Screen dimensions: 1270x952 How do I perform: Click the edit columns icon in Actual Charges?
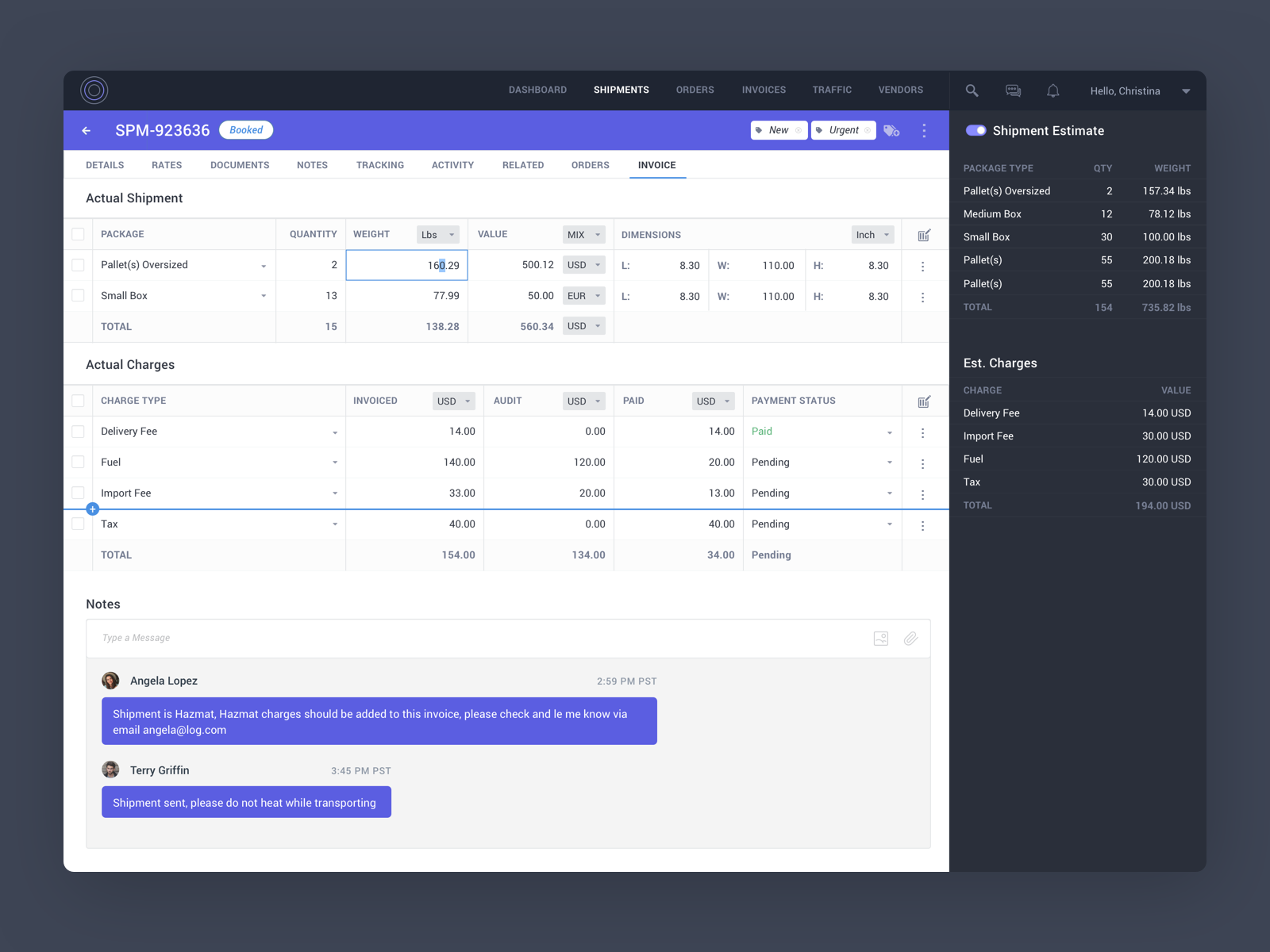click(924, 402)
